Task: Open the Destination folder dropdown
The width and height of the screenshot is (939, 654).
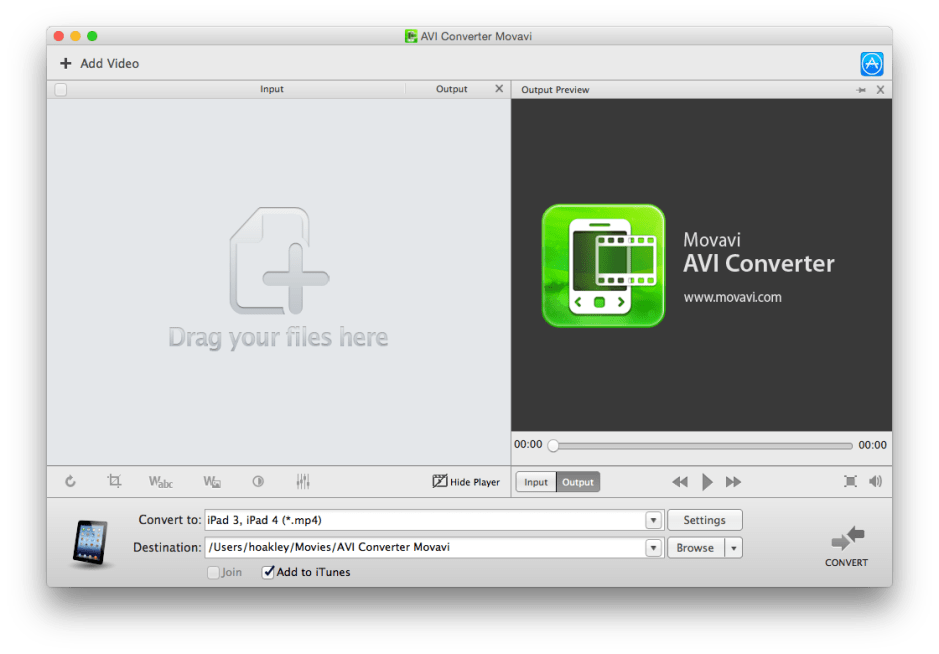Action: tap(653, 547)
